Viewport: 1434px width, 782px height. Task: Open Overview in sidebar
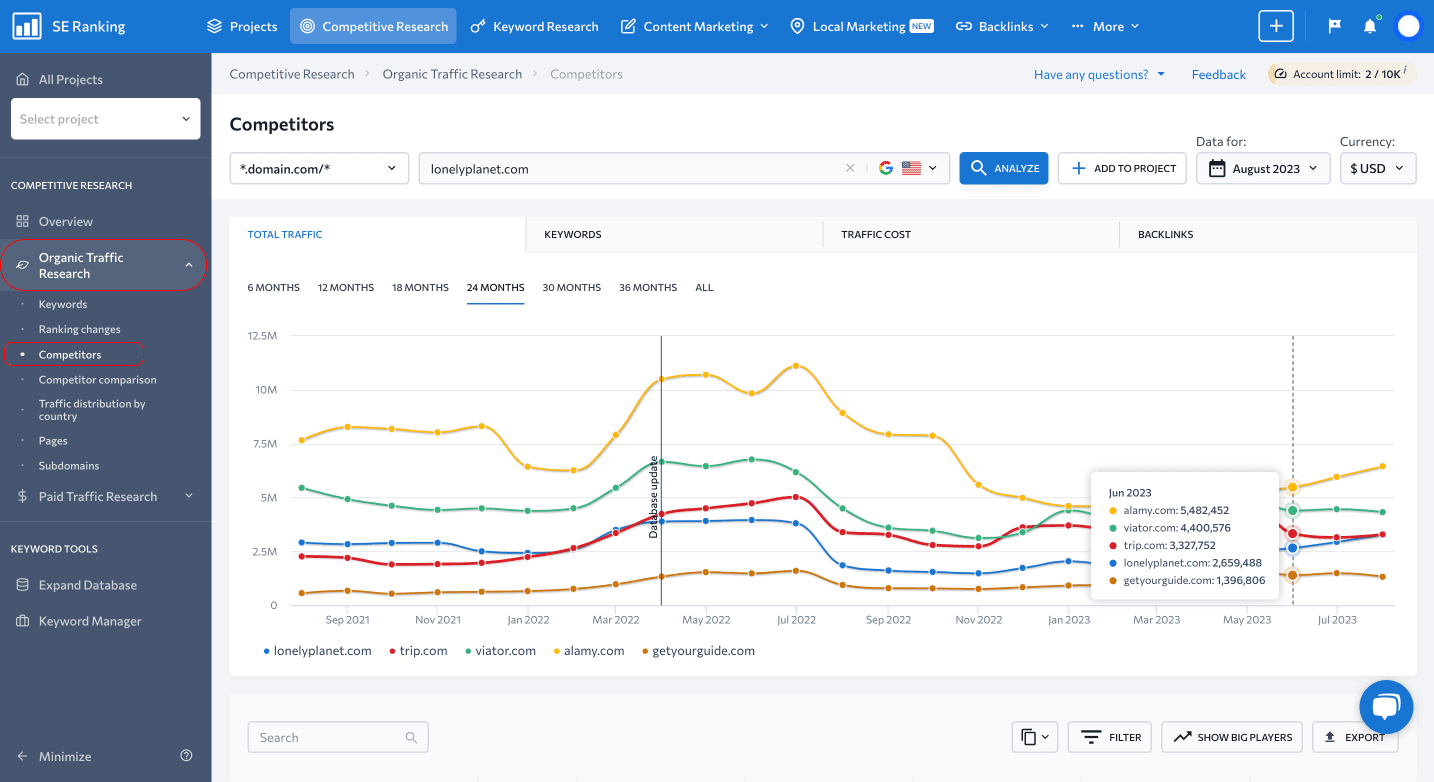coord(55,221)
